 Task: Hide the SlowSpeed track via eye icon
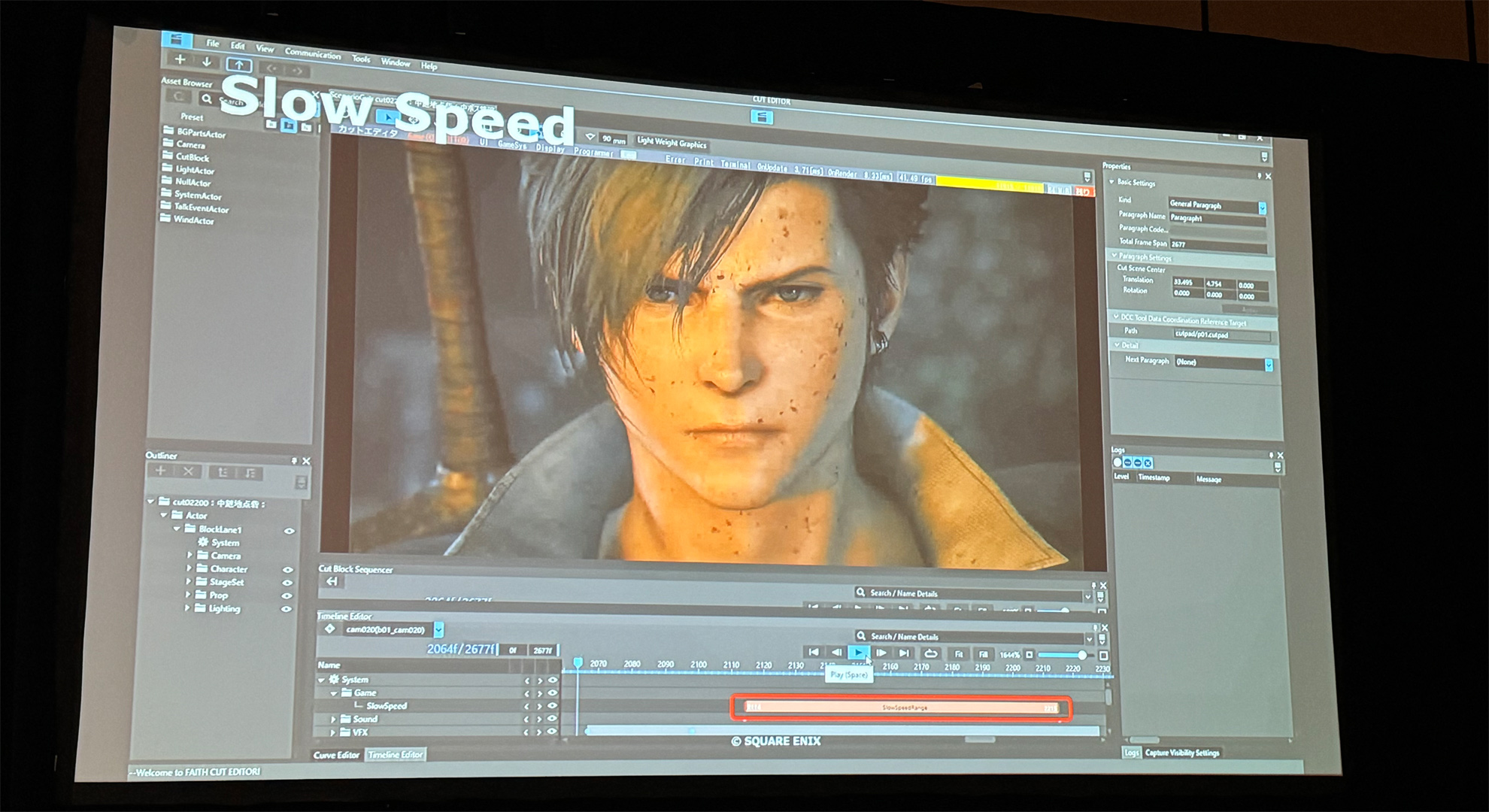click(x=553, y=706)
